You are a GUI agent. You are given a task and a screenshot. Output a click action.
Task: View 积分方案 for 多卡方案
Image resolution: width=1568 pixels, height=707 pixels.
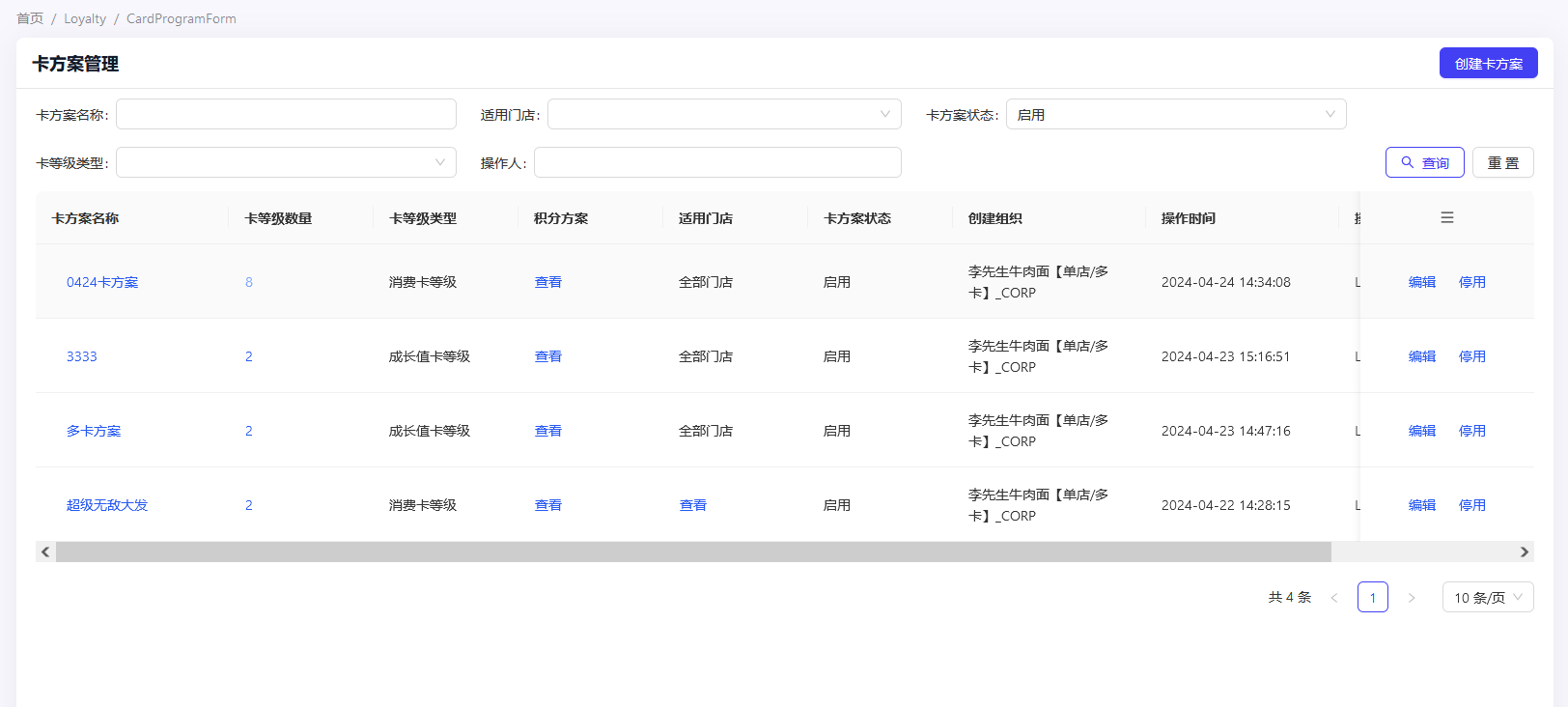tap(548, 431)
